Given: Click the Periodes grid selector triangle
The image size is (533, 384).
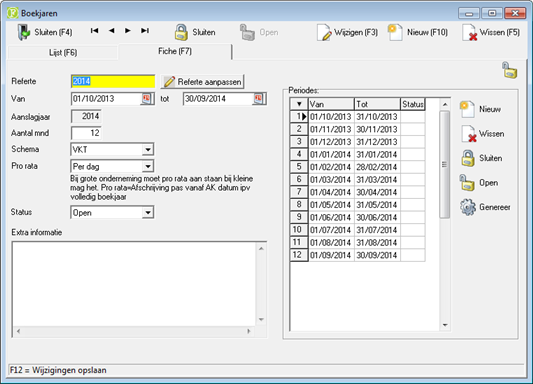Looking at the screenshot, I should point(299,104).
